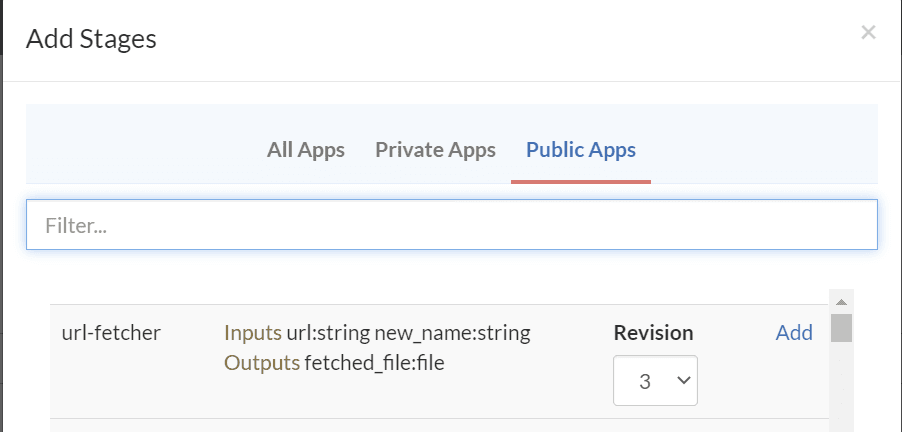Close the Add Stages dialog
The width and height of the screenshot is (902, 432).
(x=868, y=32)
